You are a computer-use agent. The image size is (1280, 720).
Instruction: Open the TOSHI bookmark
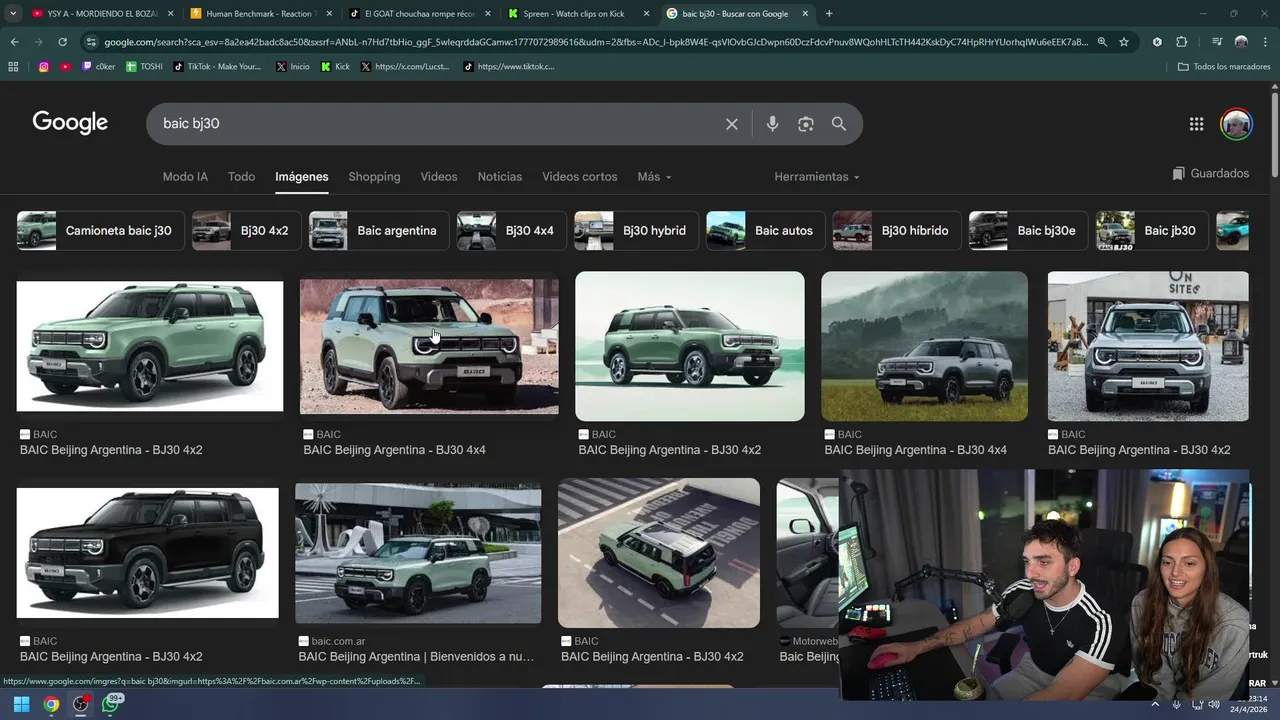click(145, 67)
